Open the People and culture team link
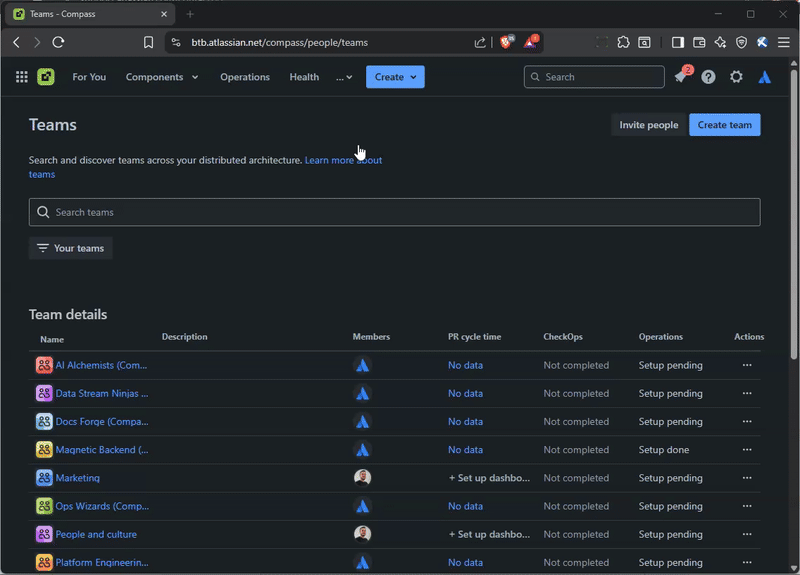This screenshot has width=800, height=575. (96, 534)
